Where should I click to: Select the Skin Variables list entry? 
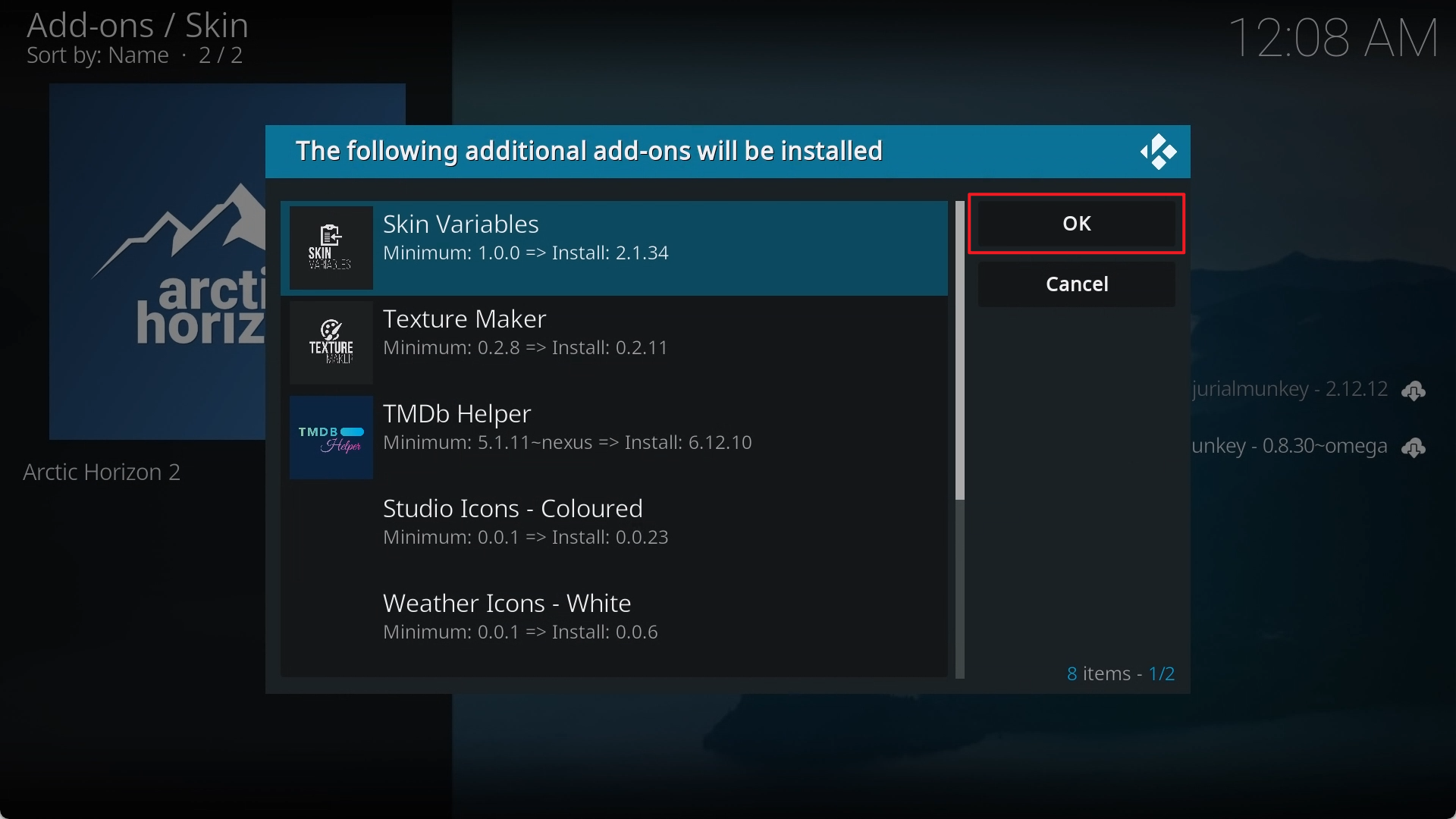[614, 248]
